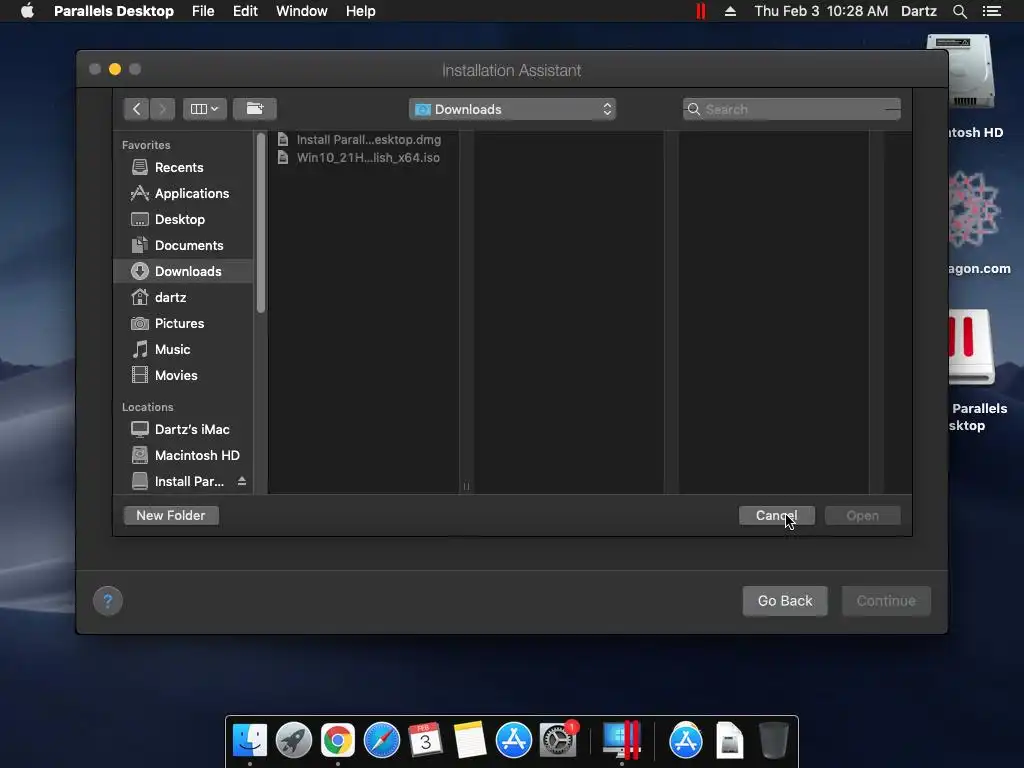The height and width of the screenshot is (768, 1024).
Task: Click into the Search field
Action: coord(792,109)
